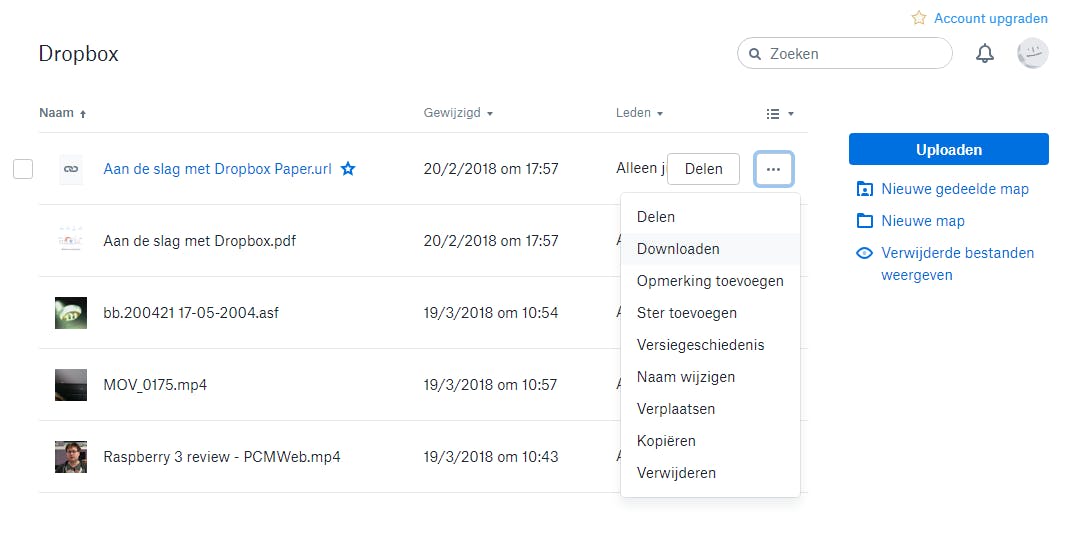This screenshot has width=1080, height=536.
Task: Click the new shared folder icon
Action: (x=865, y=189)
